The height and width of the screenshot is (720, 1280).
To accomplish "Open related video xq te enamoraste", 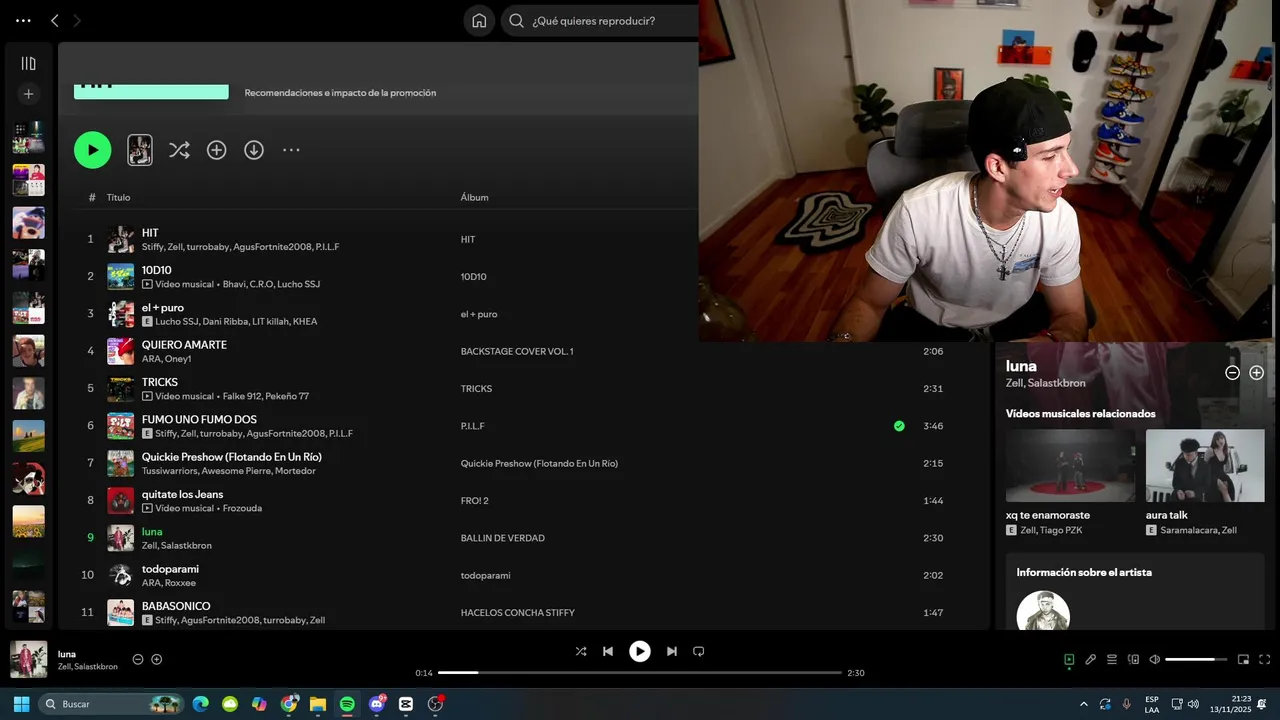I will click(x=1070, y=466).
